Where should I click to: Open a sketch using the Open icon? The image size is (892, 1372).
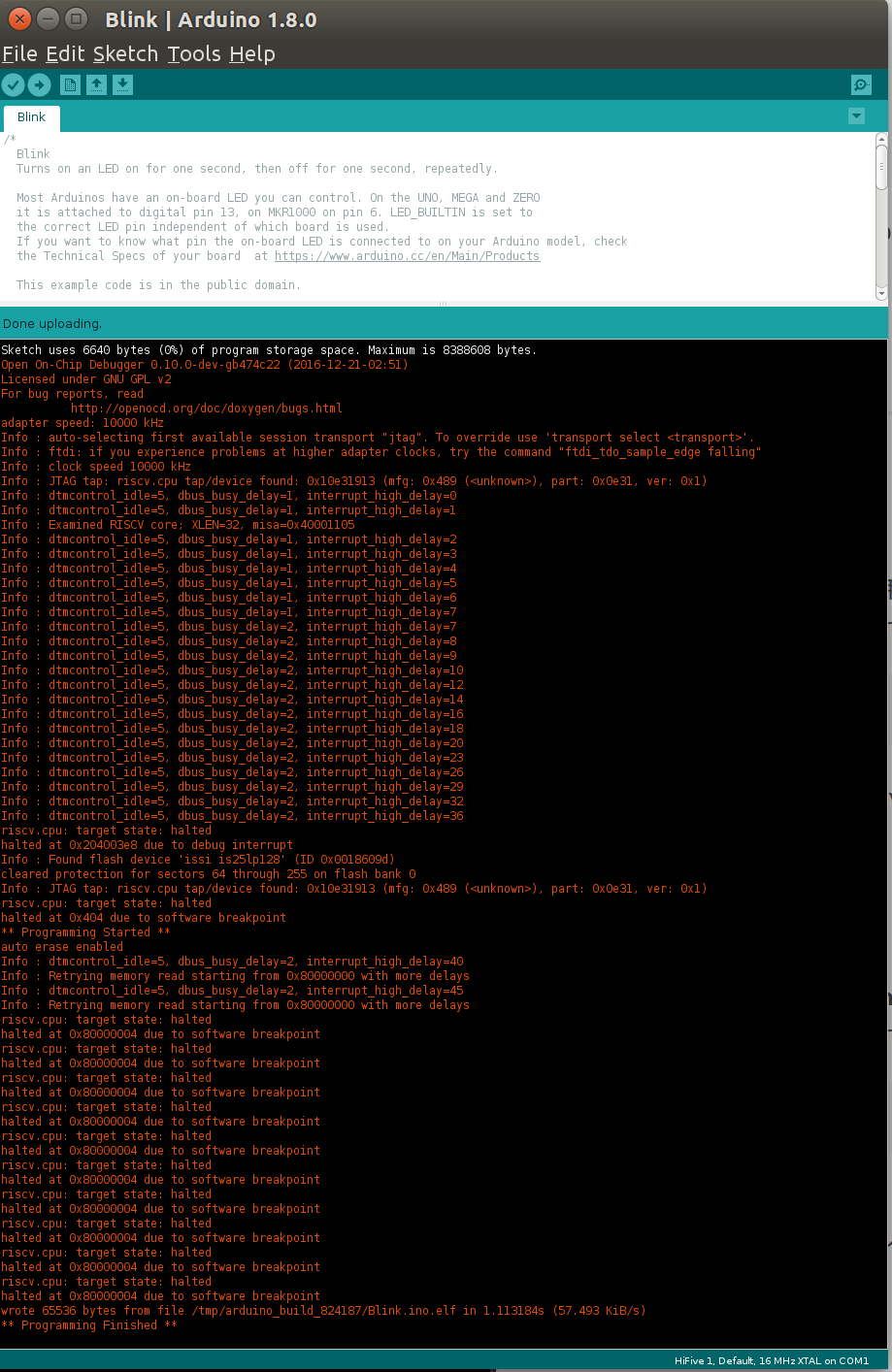click(95, 84)
